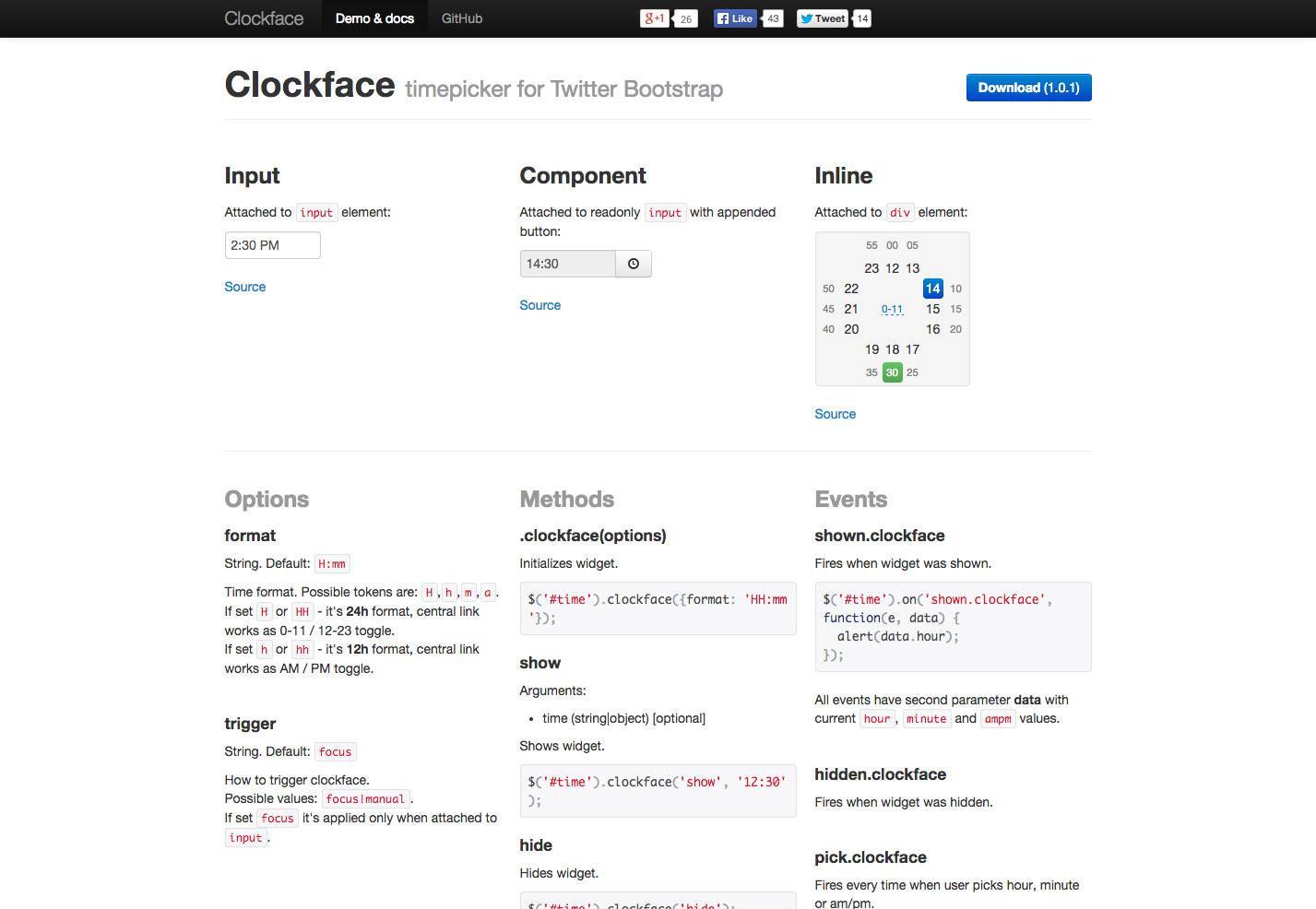Select the highlighted hour 14
Screen dimensions: 1316x909
pyautogui.click(x=933, y=289)
